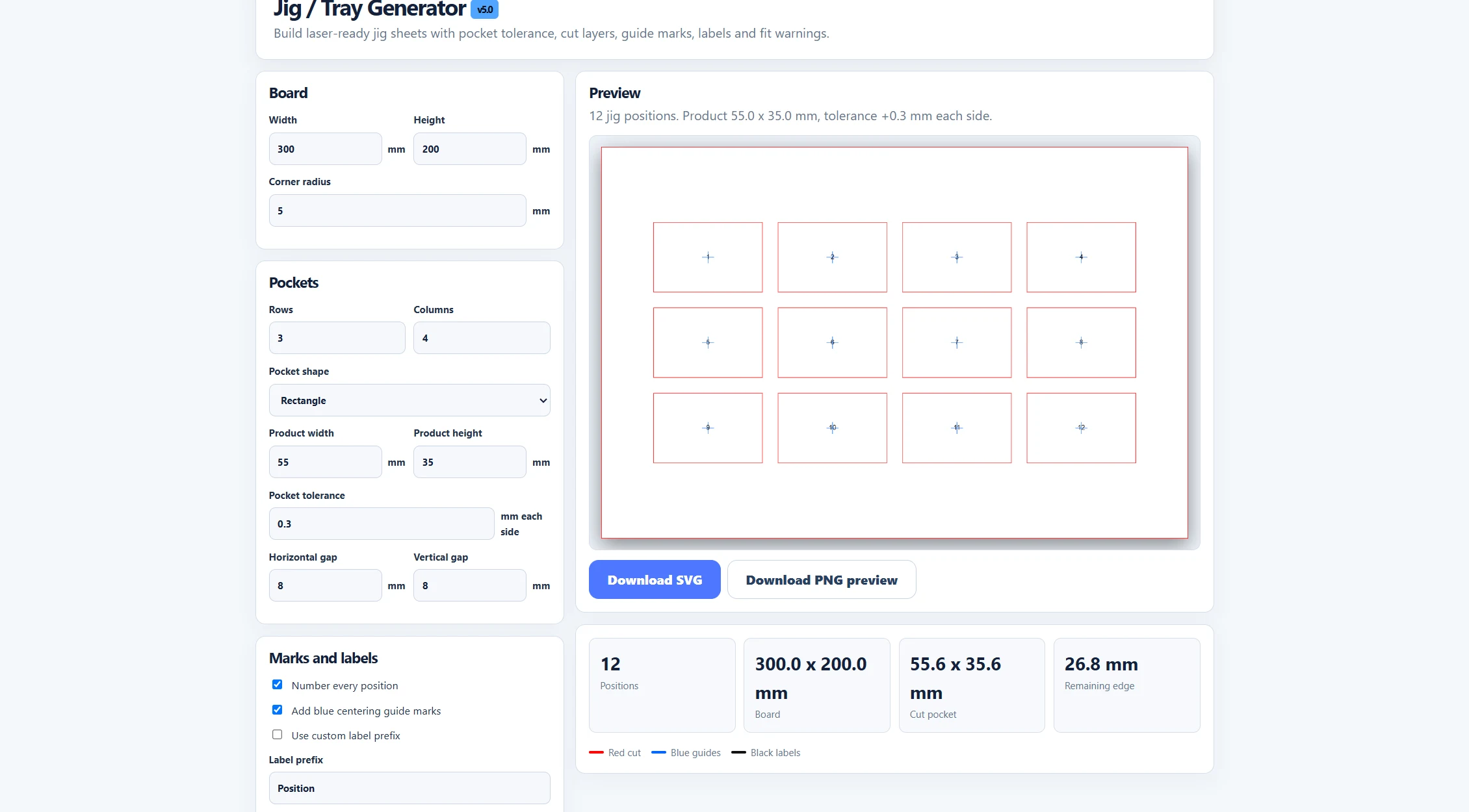The image size is (1469, 812).
Task: Open the Pocket shape dropdown
Action: (409, 400)
